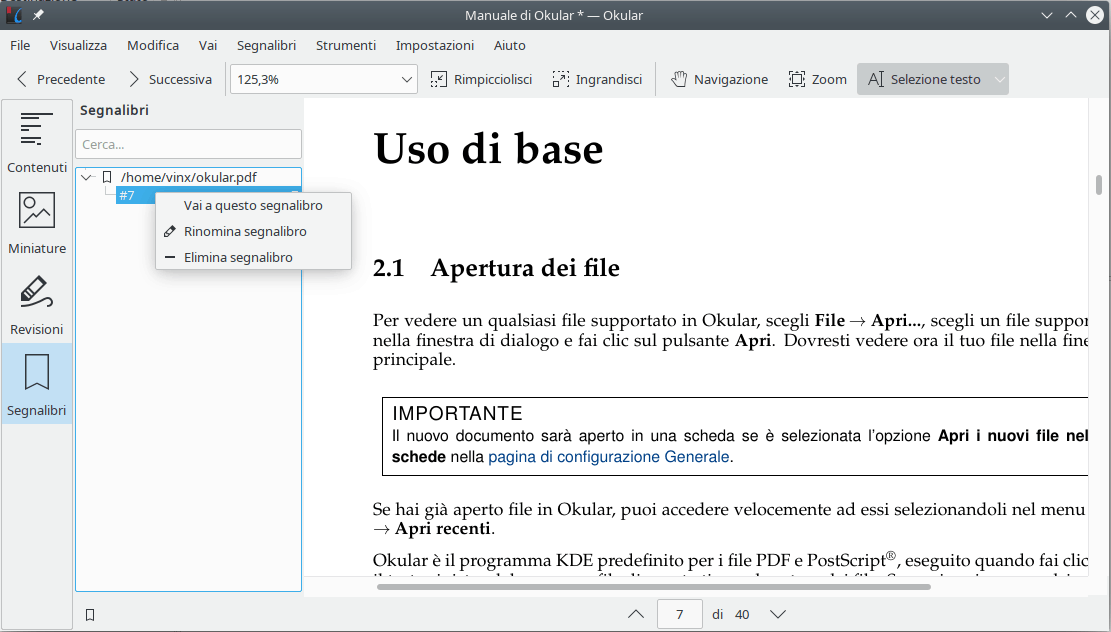Image resolution: width=1111 pixels, height=632 pixels.
Task: Open the Strumenti menu
Action: tap(346, 45)
